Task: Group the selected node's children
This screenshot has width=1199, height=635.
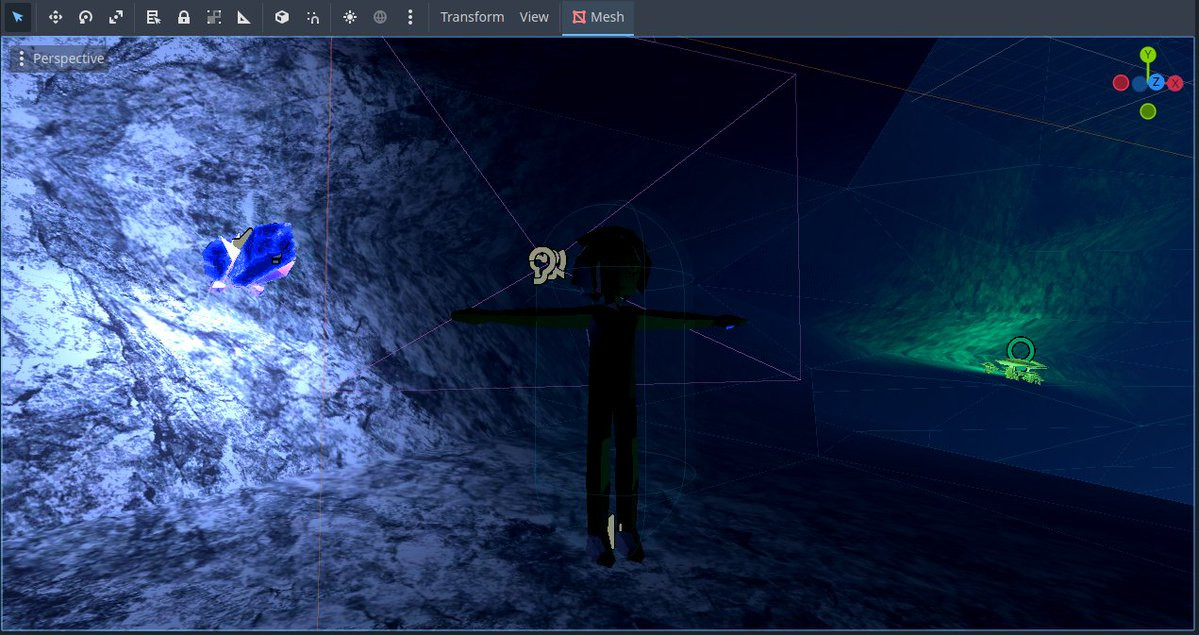Action: coord(214,17)
